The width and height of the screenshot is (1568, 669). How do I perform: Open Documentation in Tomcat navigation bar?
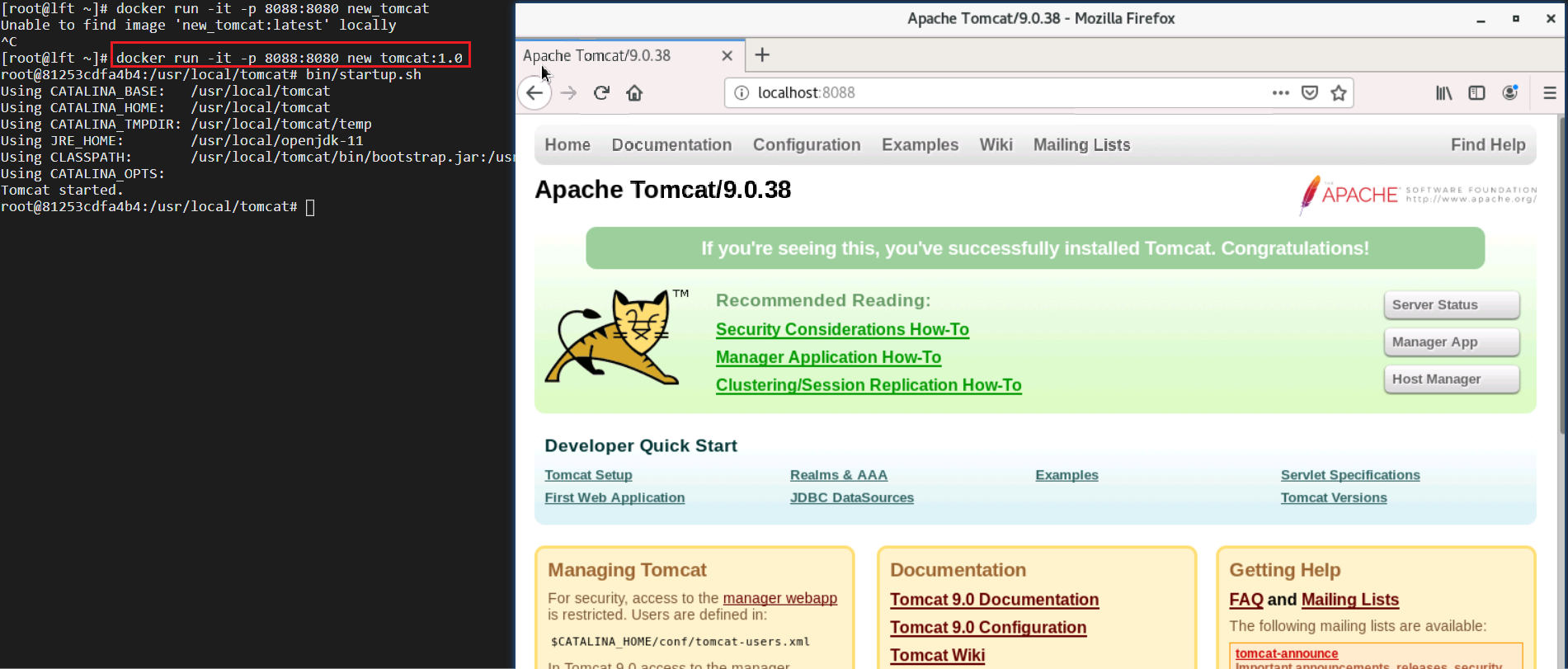(x=671, y=144)
